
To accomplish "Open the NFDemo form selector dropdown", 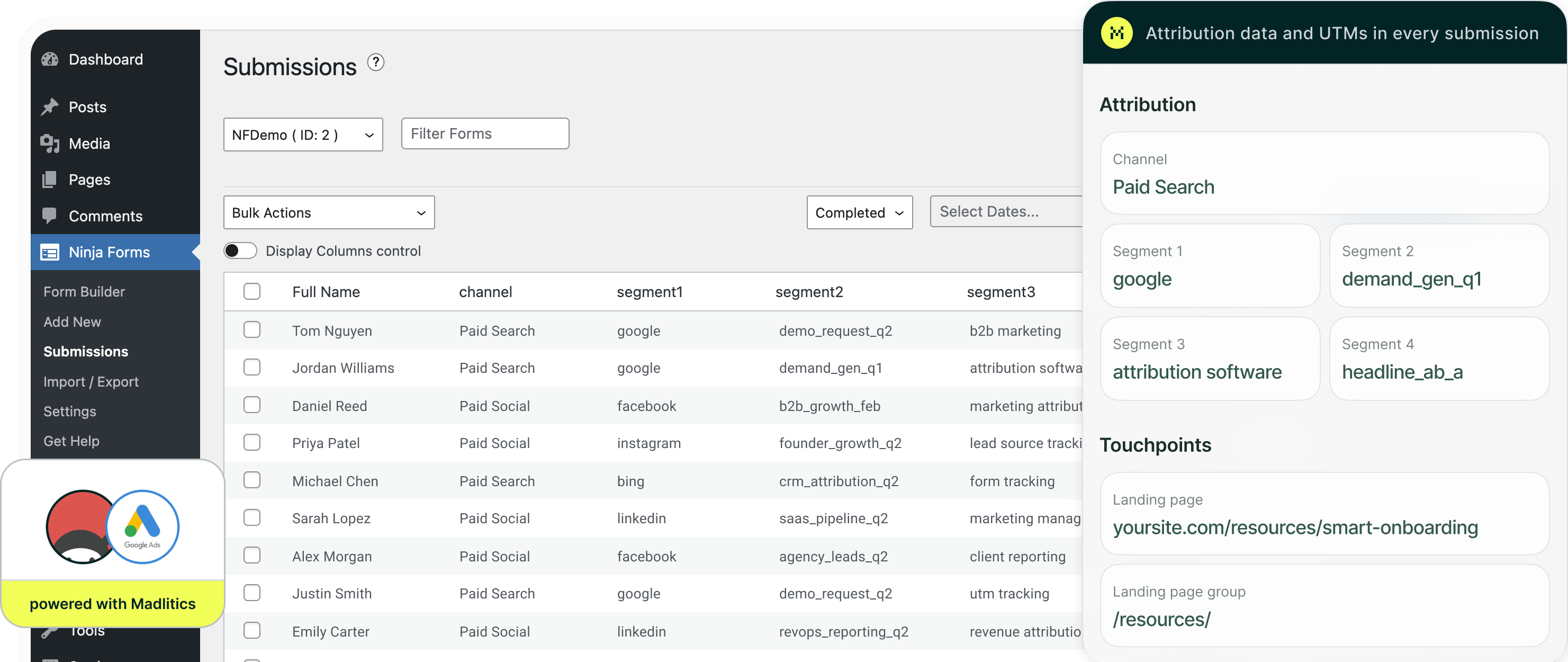I will (303, 135).
